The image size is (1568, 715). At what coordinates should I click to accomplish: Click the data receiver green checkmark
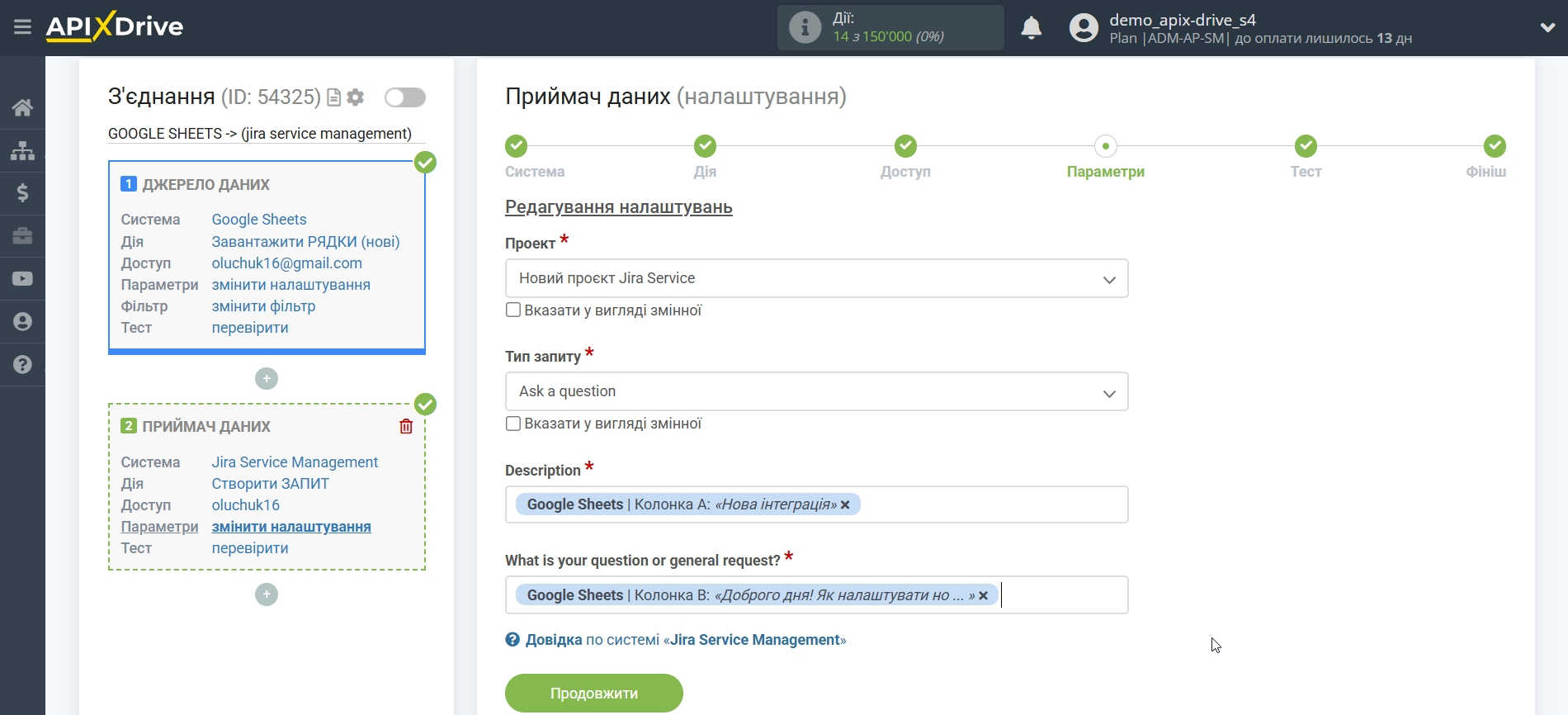coord(425,405)
